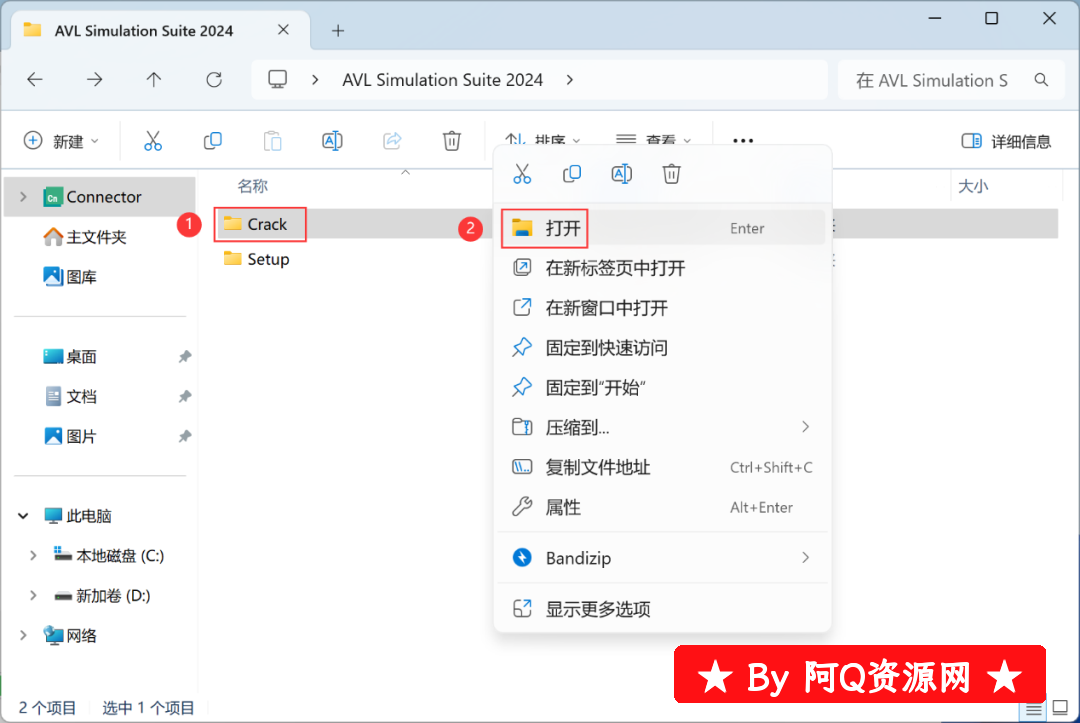Choose 显示更多选项
The height and width of the screenshot is (723, 1080).
pyautogui.click(x=662, y=609)
